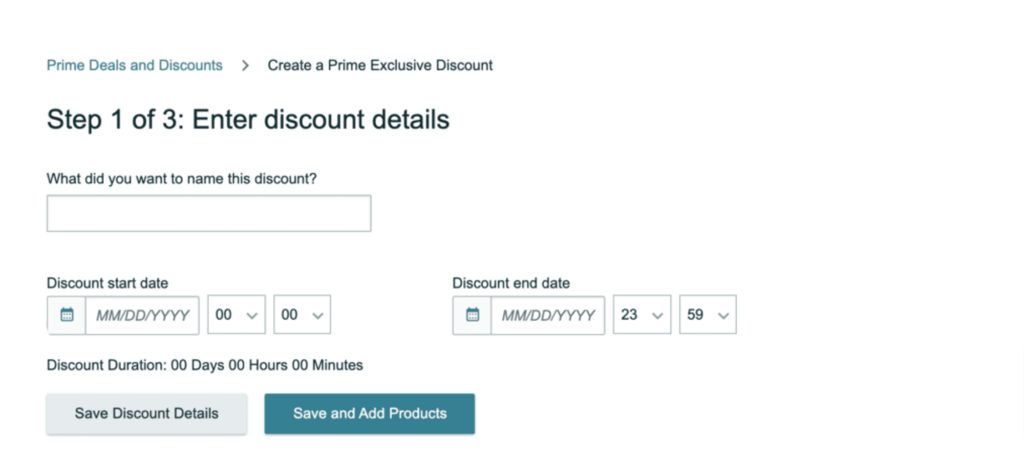This screenshot has height=463, width=1024.
Task: Click the 'Discount end date' label
Action: (x=511, y=283)
